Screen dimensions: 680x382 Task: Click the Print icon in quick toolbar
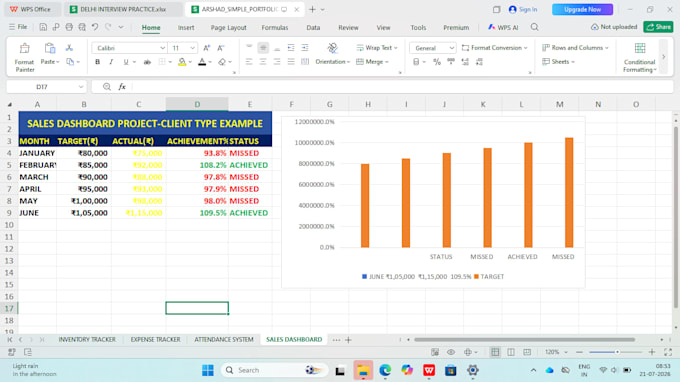[69, 27]
